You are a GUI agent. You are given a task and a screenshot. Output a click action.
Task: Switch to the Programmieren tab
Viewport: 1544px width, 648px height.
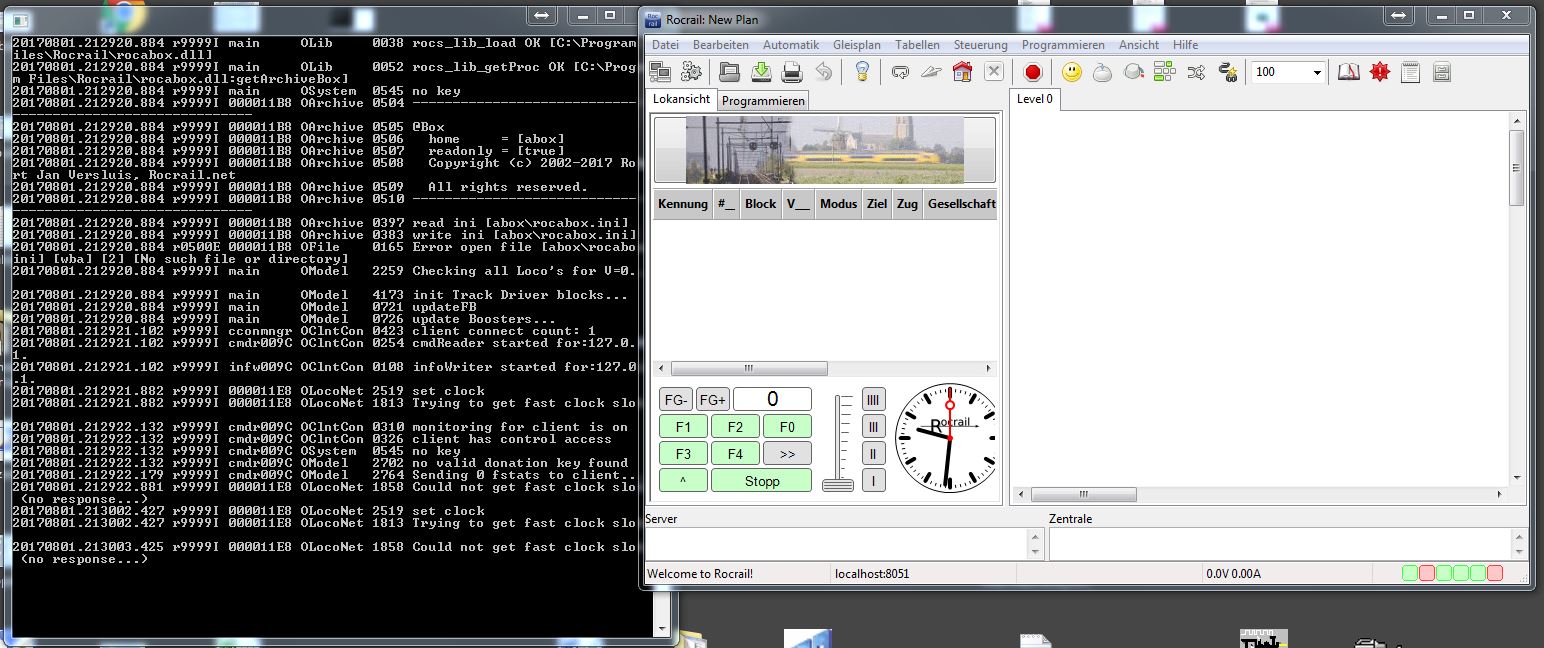(763, 100)
